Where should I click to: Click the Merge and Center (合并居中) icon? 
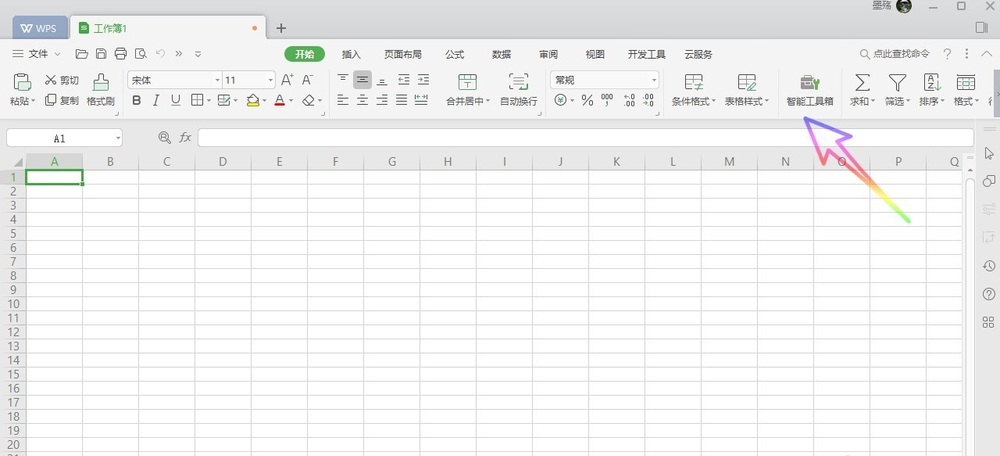point(467,82)
